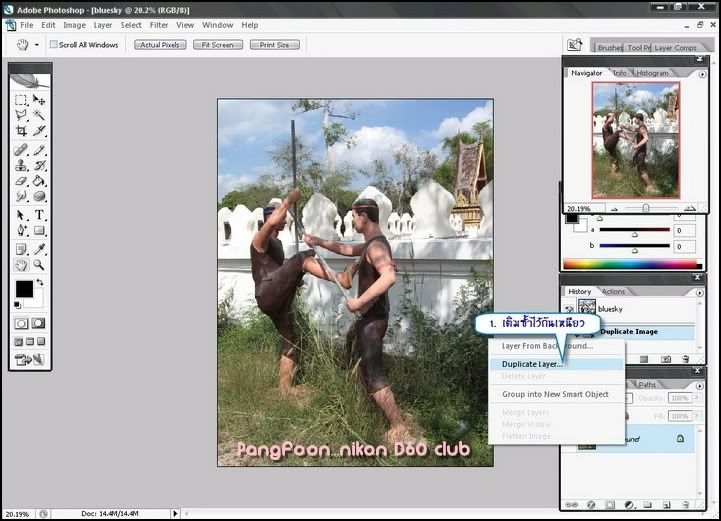Select the Notes tool
Image resolution: width=721 pixels, height=521 pixels.
[21, 249]
